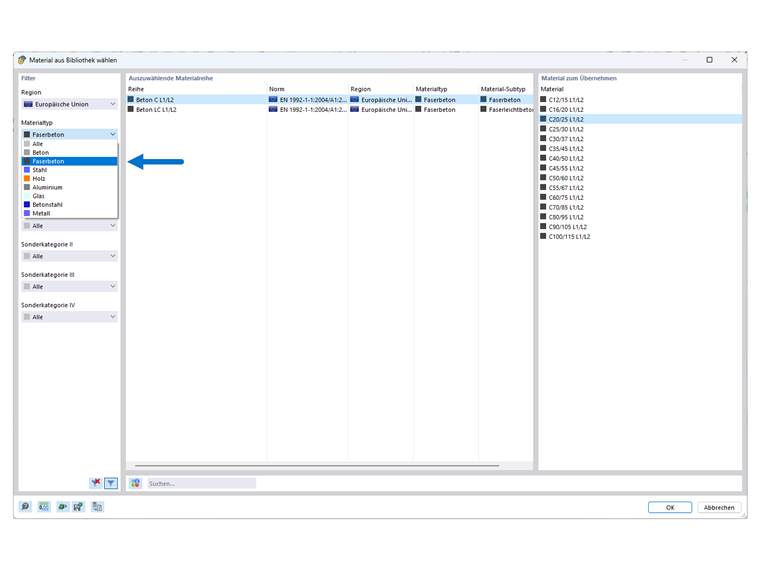Click the Abbrechen button
This screenshot has width=760, height=570.
pos(719,507)
